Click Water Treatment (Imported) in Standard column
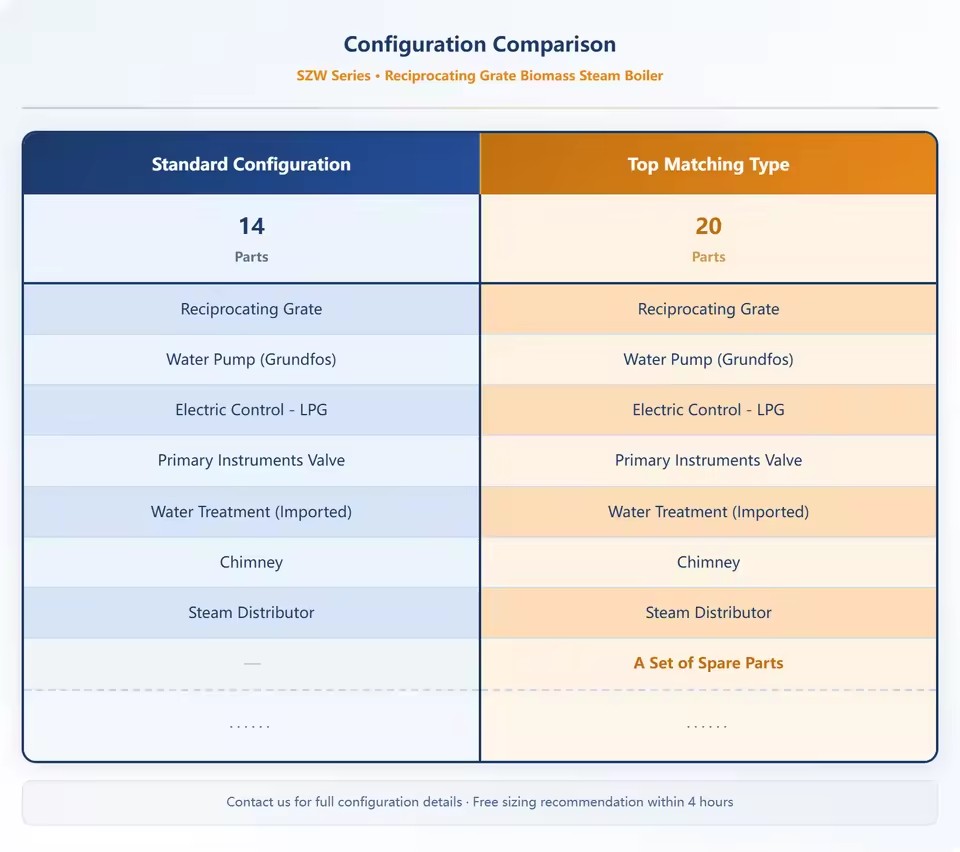Screen dimensions: 960x852 pyautogui.click(x=251, y=512)
